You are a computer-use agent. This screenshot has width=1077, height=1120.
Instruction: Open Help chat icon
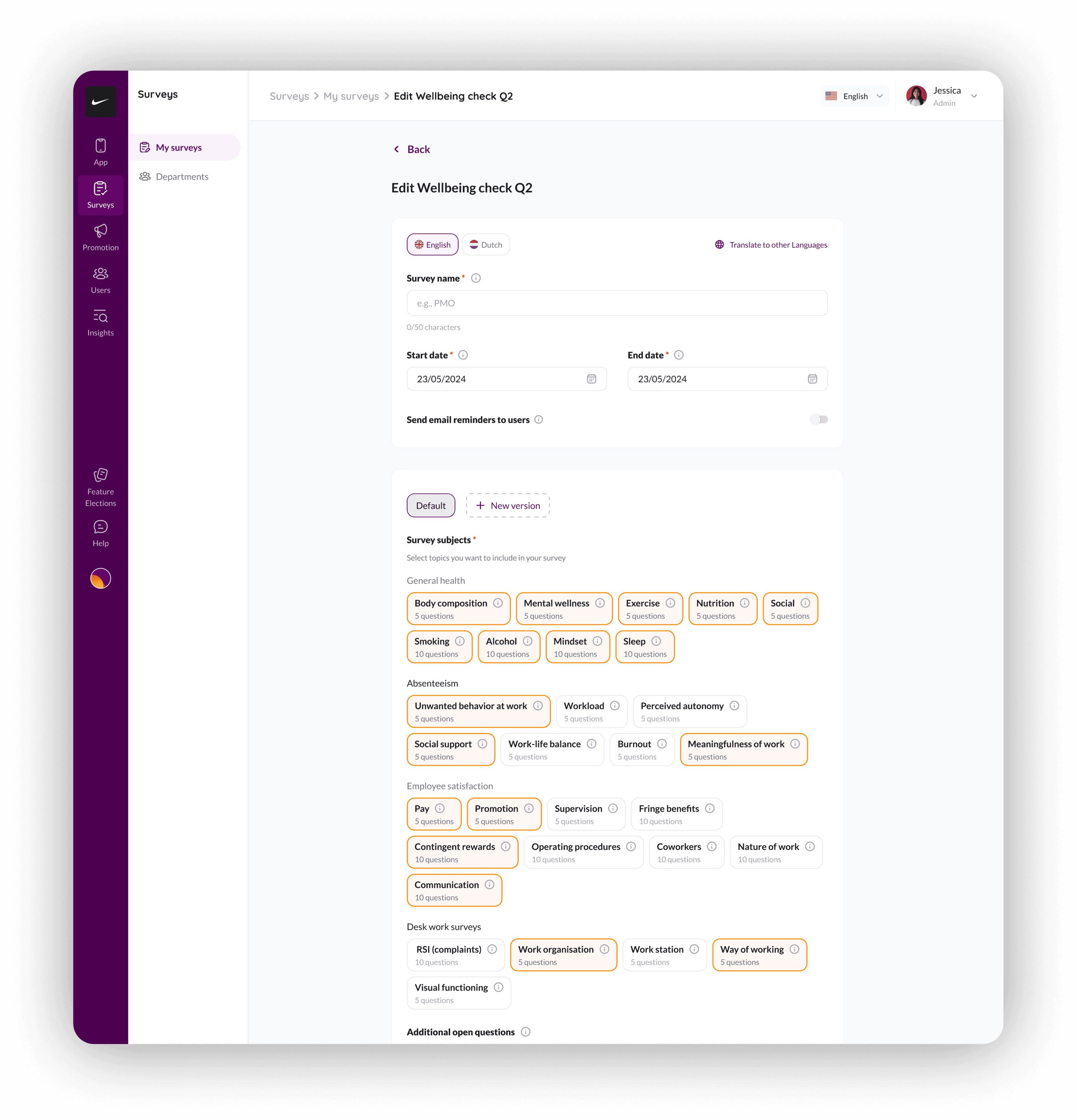click(x=100, y=526)
